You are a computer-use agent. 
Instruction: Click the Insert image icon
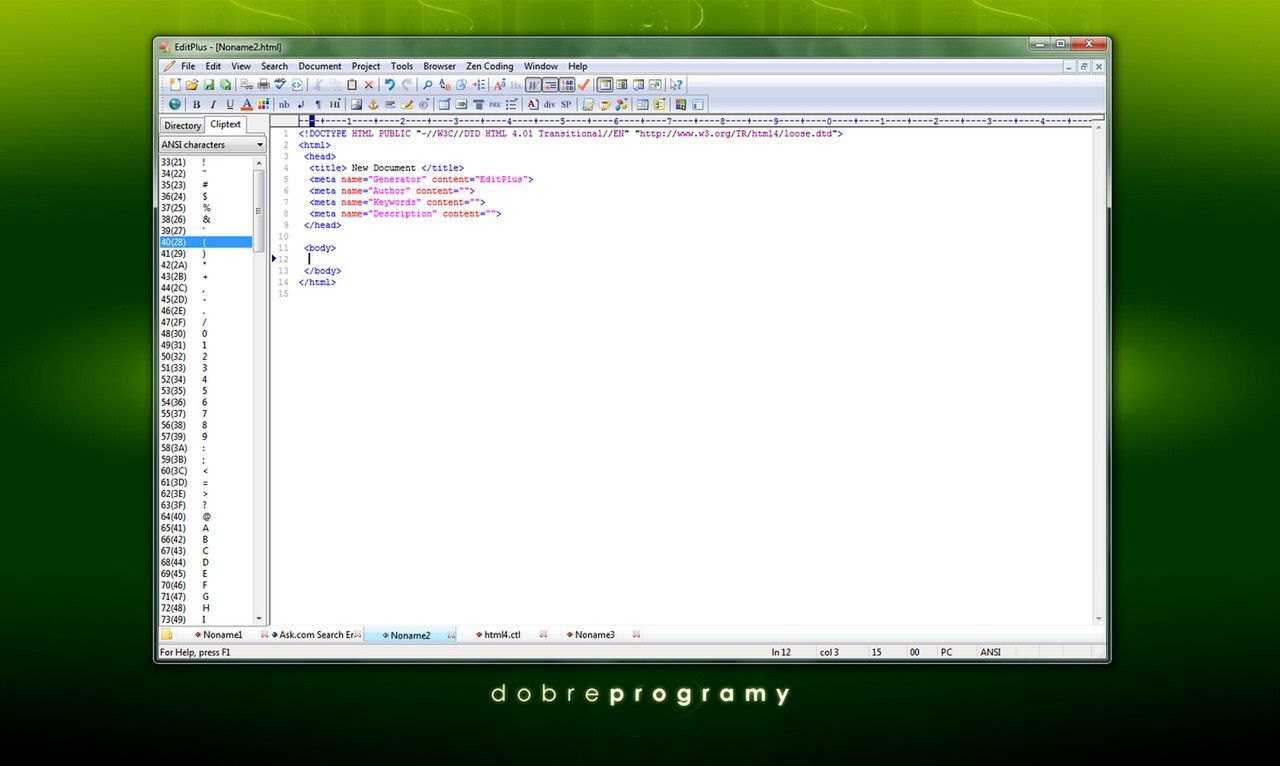coord(356,104)
